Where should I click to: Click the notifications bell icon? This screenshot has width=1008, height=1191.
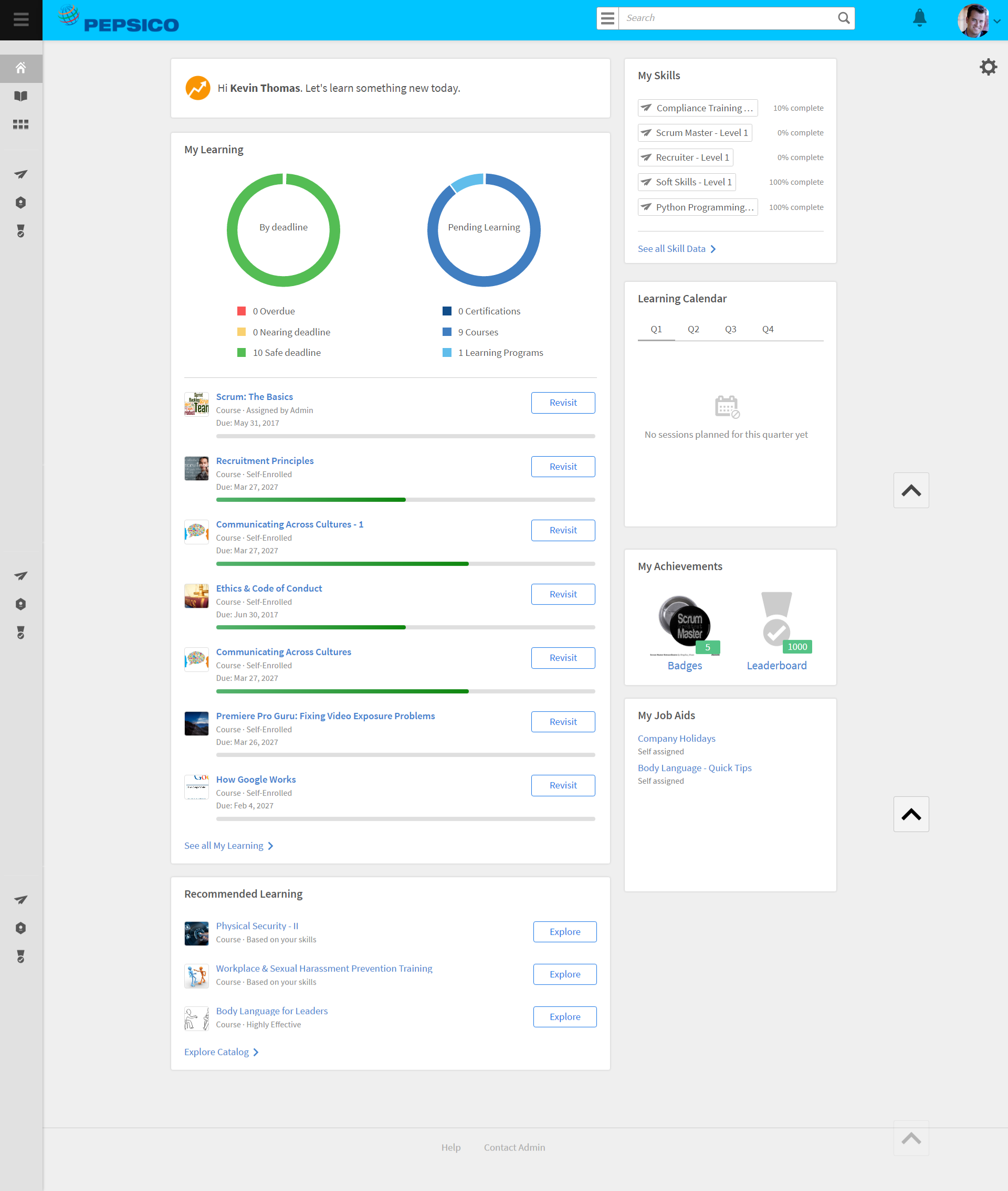(919, 18)
